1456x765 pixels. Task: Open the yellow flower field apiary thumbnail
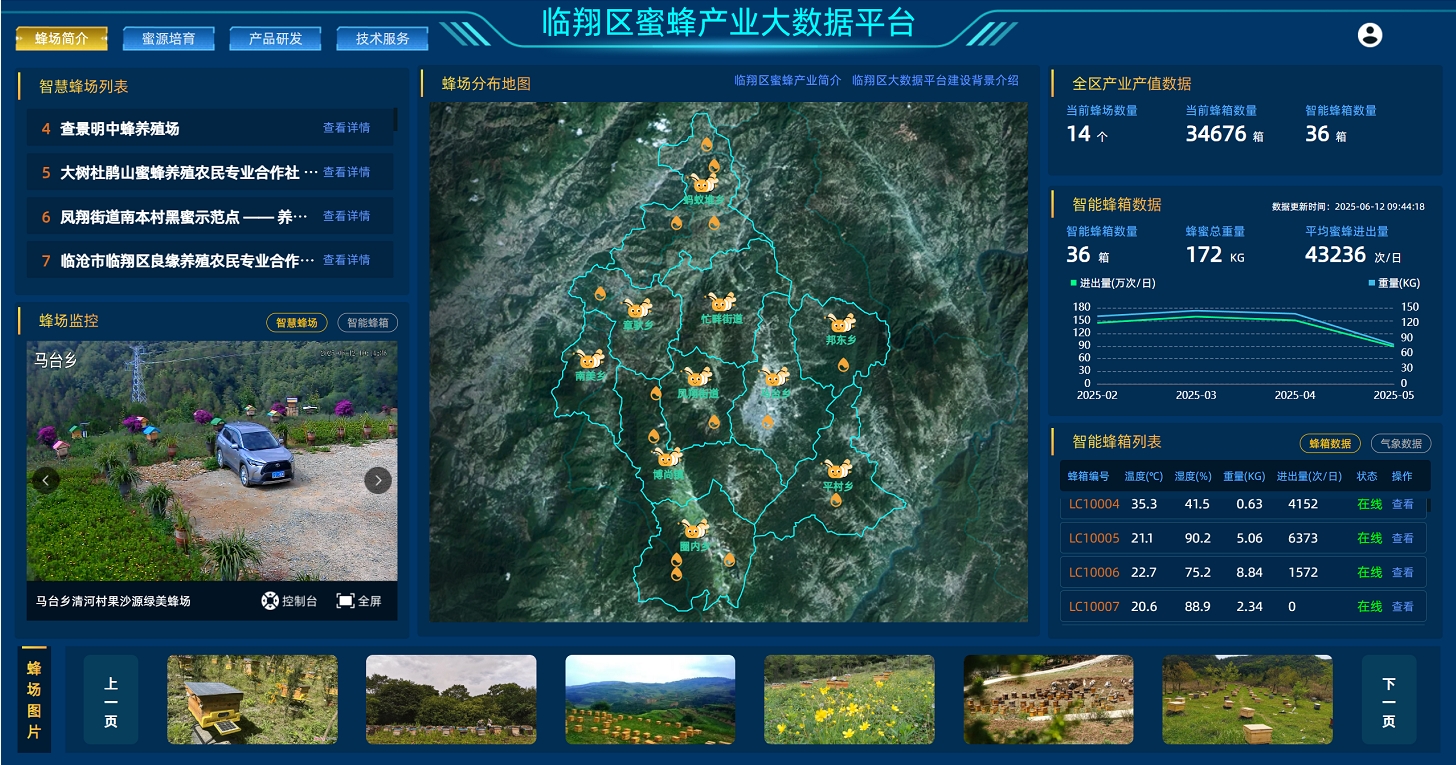click(x=848, y=699)
